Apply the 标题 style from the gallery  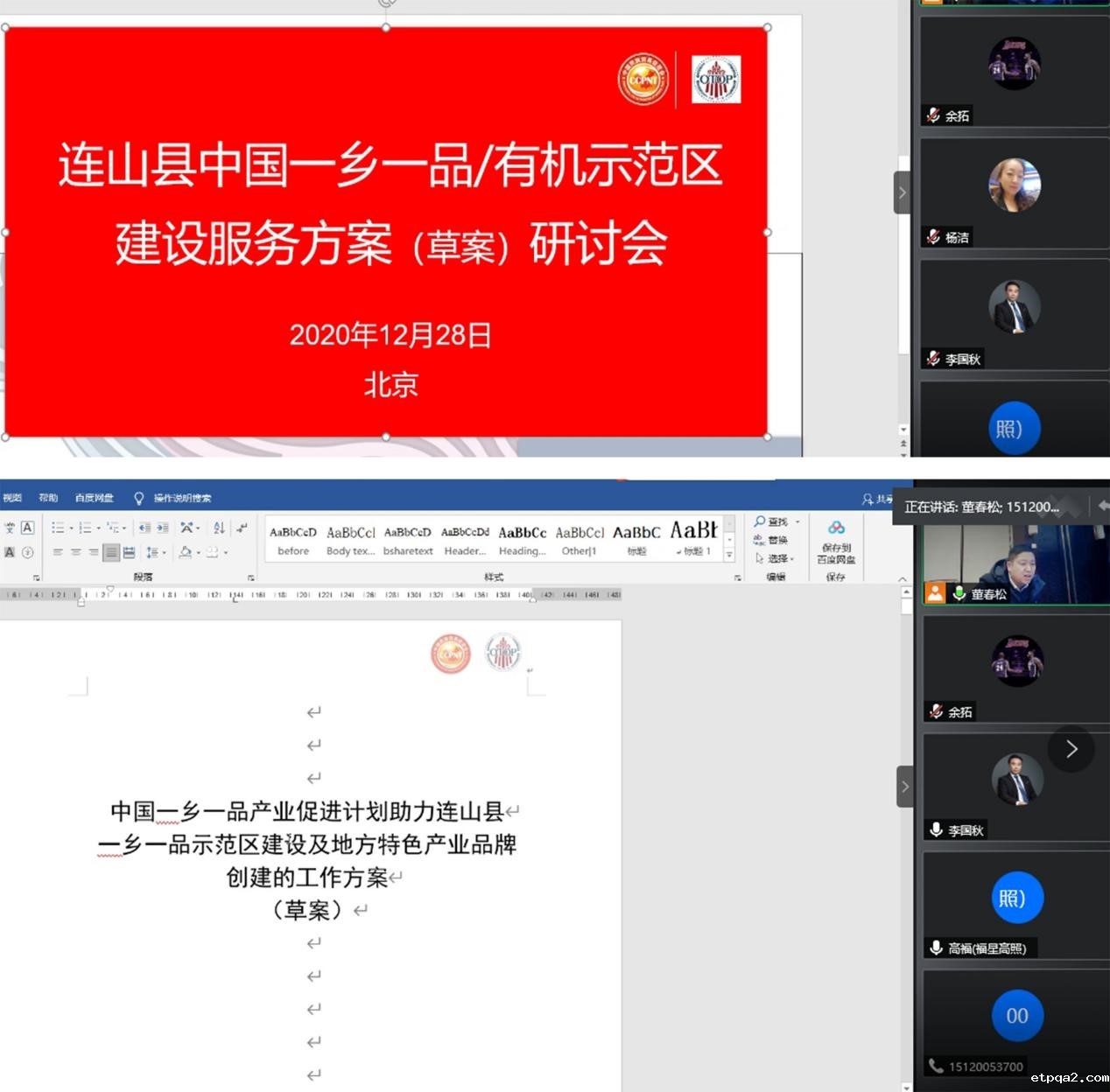tap(636, 538)
